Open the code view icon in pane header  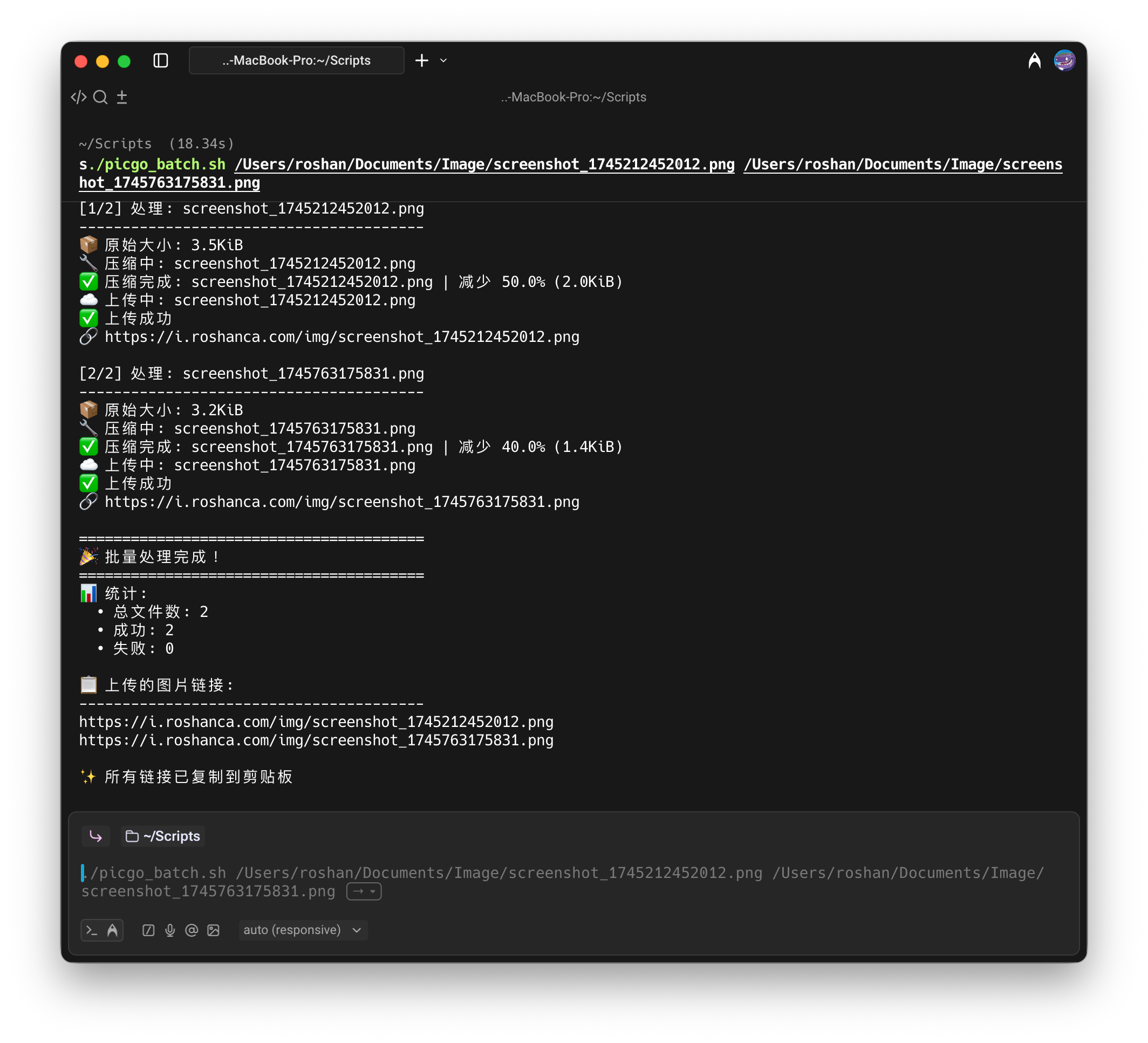(x=79, y=98)
